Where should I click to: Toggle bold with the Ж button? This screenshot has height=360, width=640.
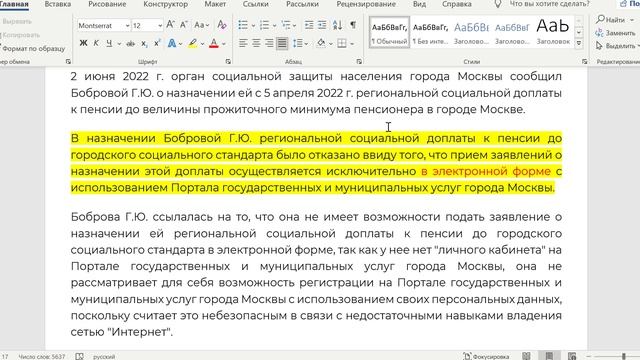83,43
